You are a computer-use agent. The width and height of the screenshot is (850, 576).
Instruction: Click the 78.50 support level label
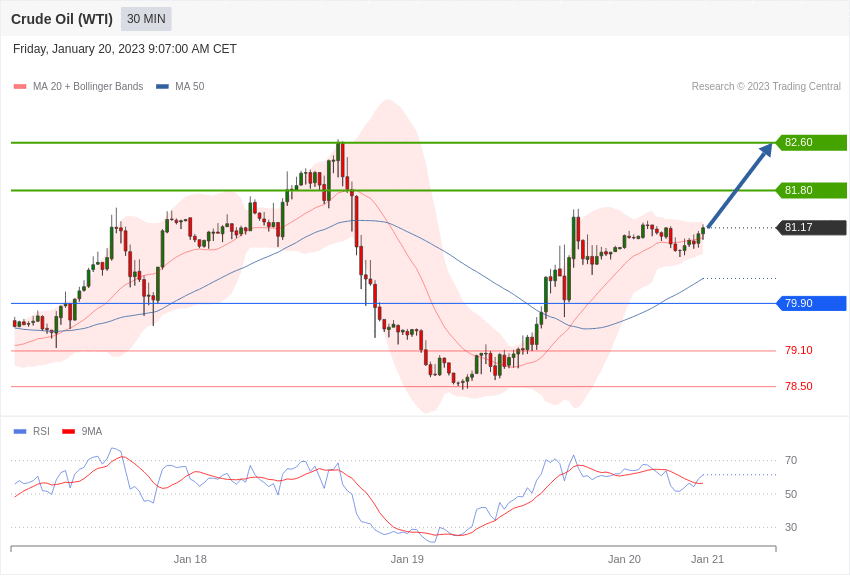pos(799,386)
